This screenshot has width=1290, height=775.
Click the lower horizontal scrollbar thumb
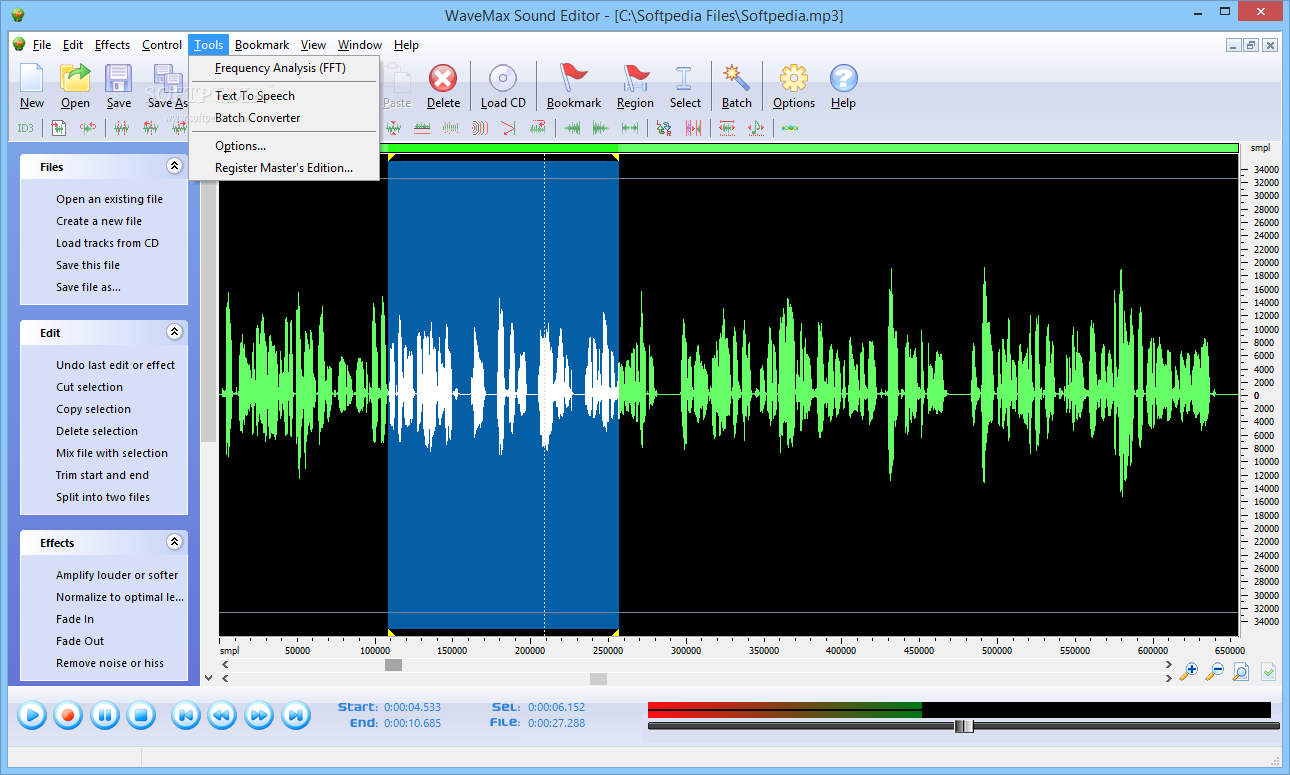598,679
